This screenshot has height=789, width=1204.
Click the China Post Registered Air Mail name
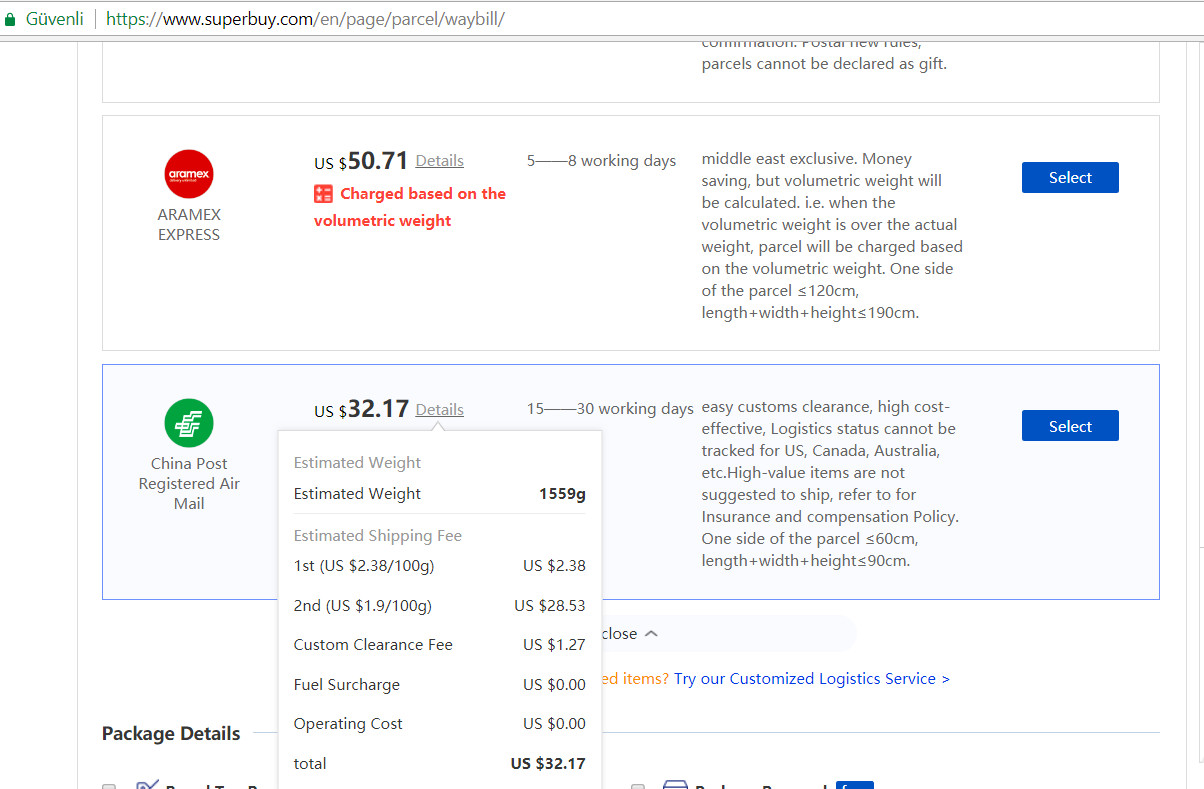coord(189,483)
